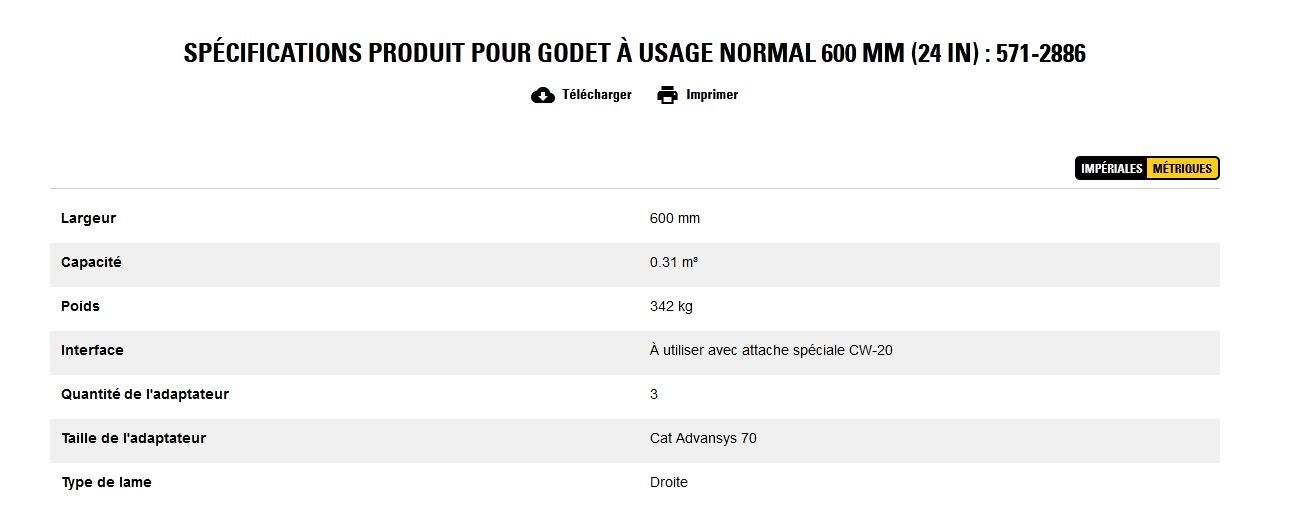Click the cloud download icon
The width and height of the screenshot is (1308, 507).
(542, 95)
